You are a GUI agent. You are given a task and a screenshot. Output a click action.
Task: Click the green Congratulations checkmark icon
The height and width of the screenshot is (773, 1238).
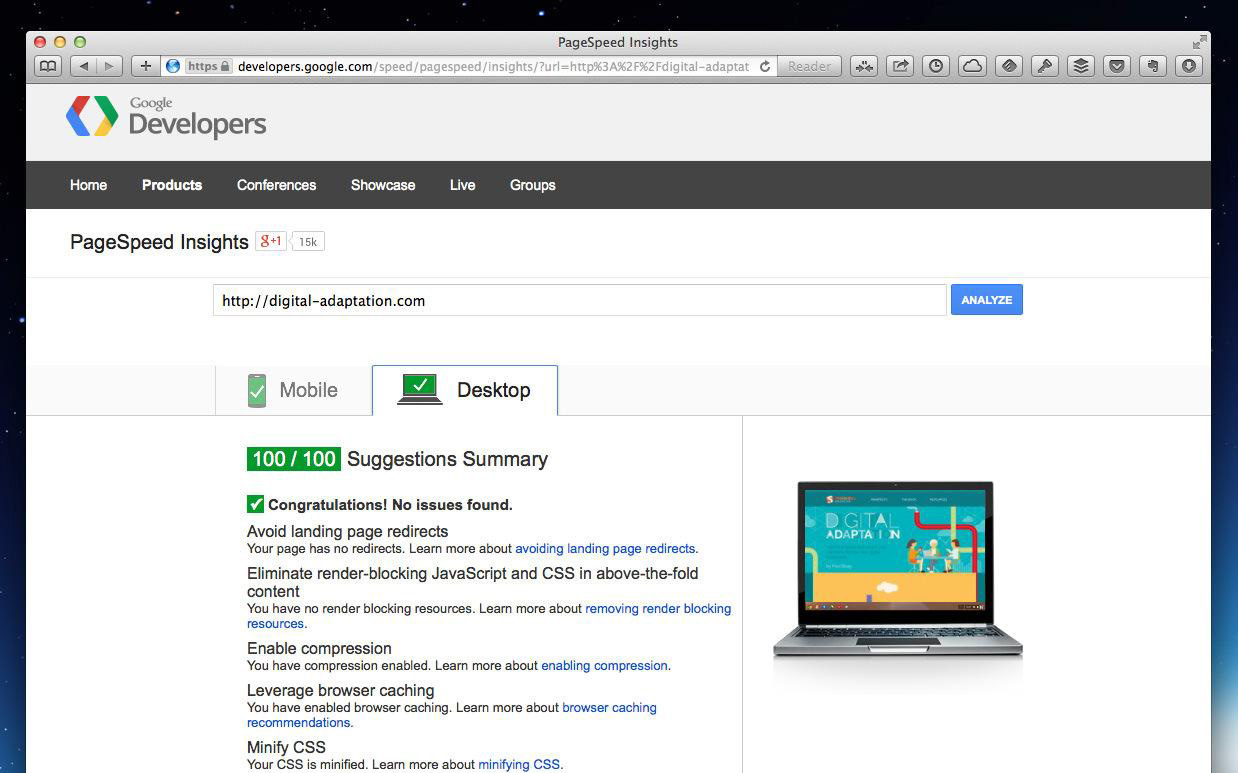tap(256, 504)
